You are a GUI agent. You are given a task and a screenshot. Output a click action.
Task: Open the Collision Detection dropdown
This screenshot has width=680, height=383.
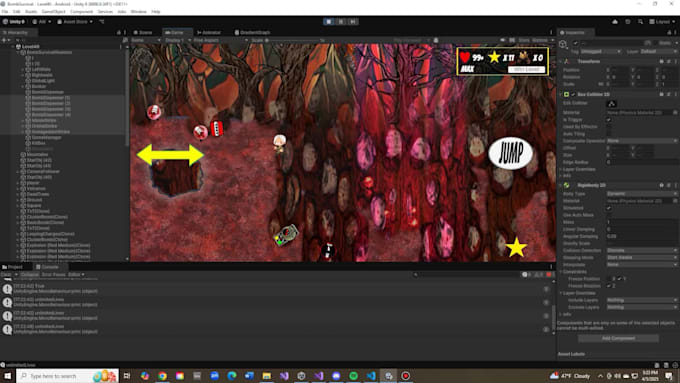(x=642, y=251)
